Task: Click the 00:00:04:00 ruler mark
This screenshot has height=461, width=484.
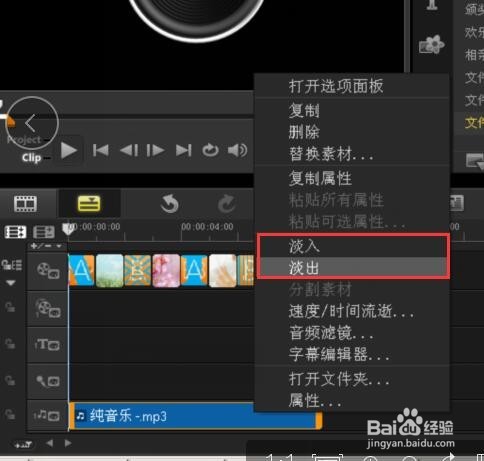Action: pyautogui.click(x=207, y=227)
